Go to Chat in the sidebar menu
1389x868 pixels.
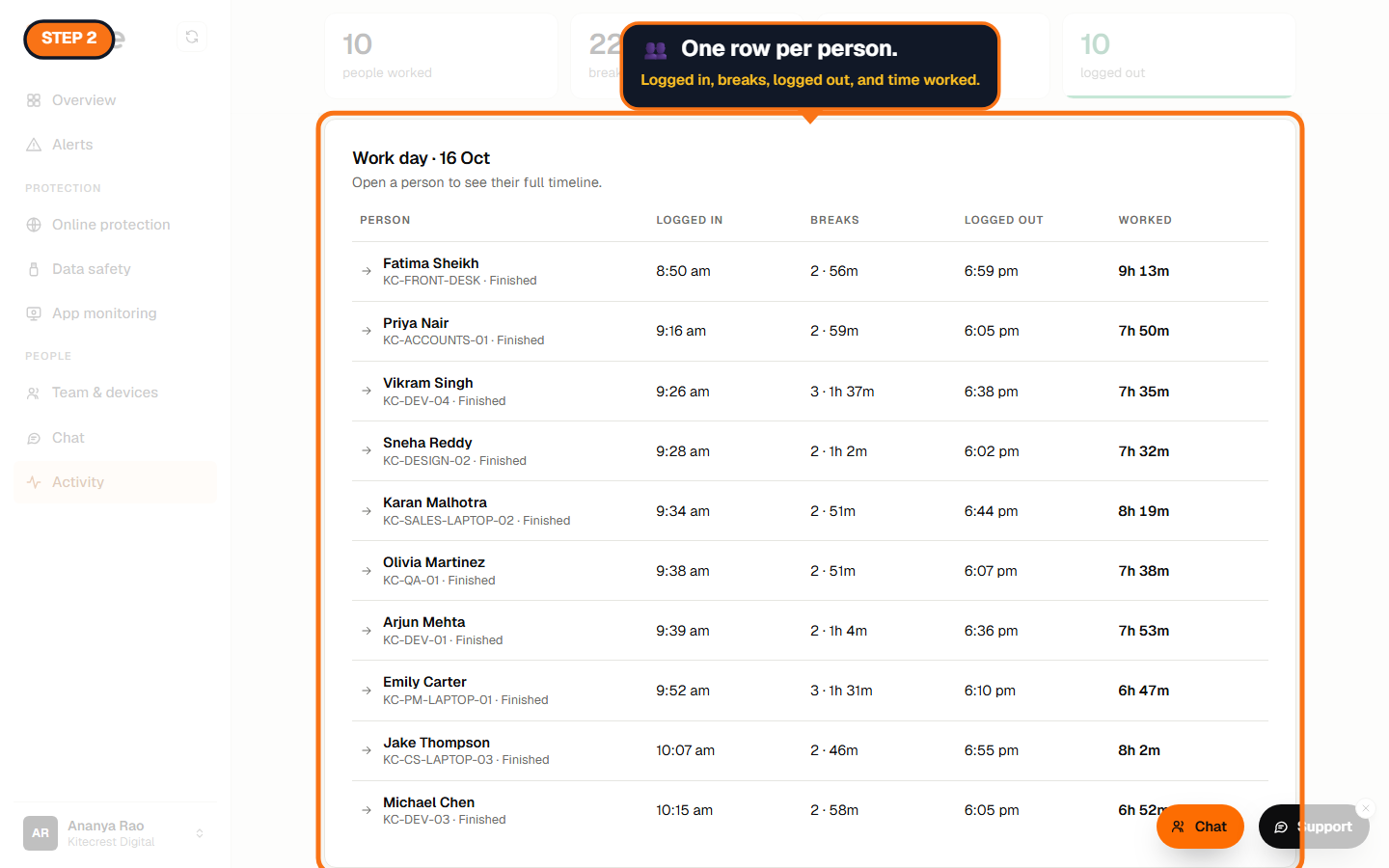coord(115,438)
